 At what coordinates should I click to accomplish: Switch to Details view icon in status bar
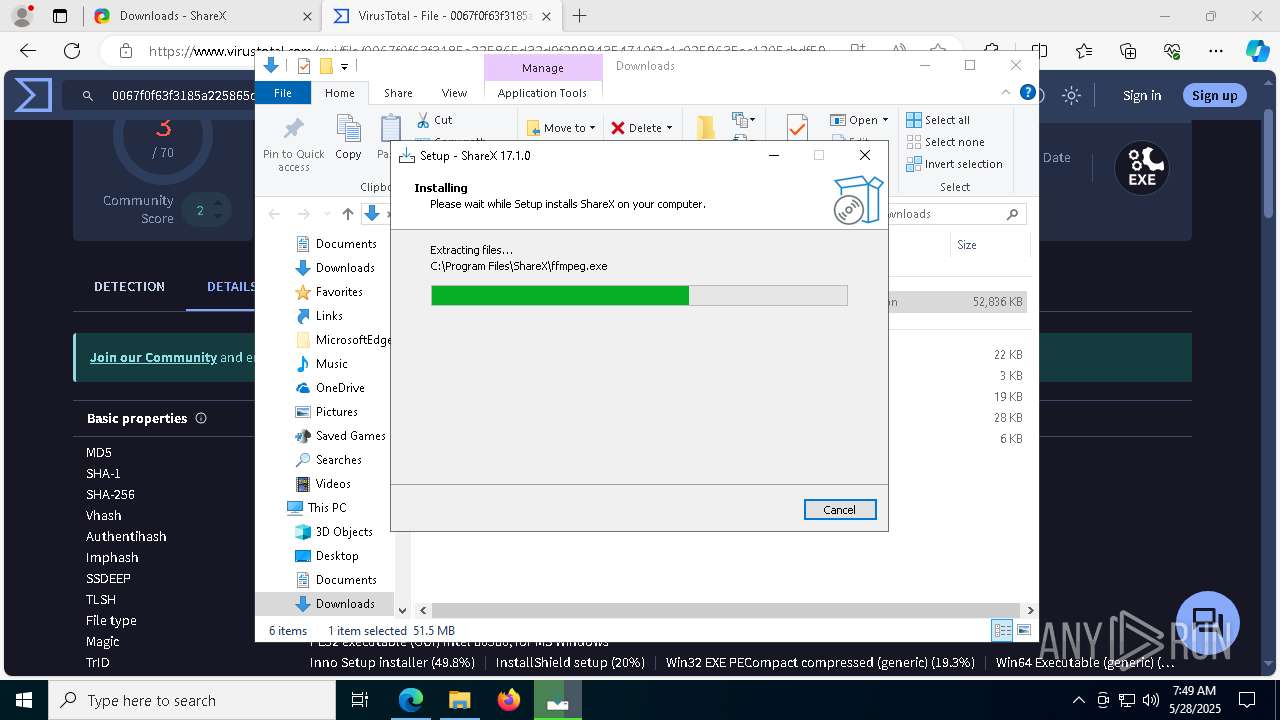(x=1001, y=630)
